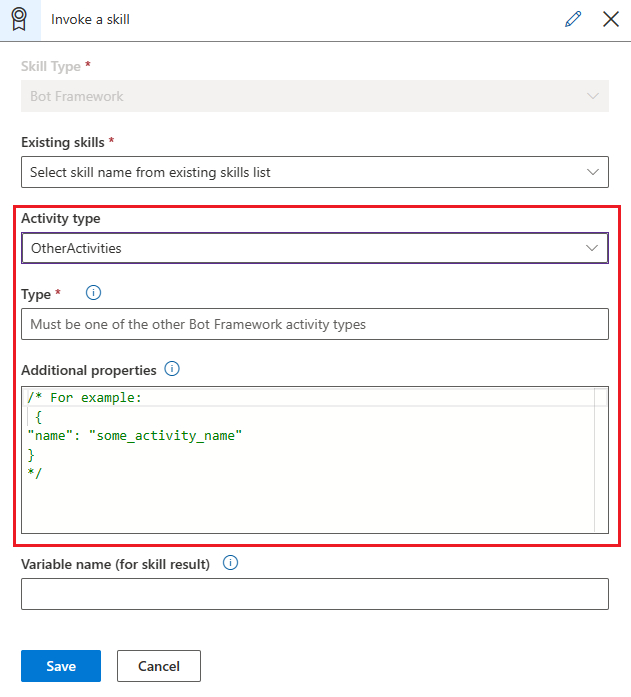Click the "Invoke a skill" title text
This screenshot has width=631, height=697.
(x=91, y=19)
